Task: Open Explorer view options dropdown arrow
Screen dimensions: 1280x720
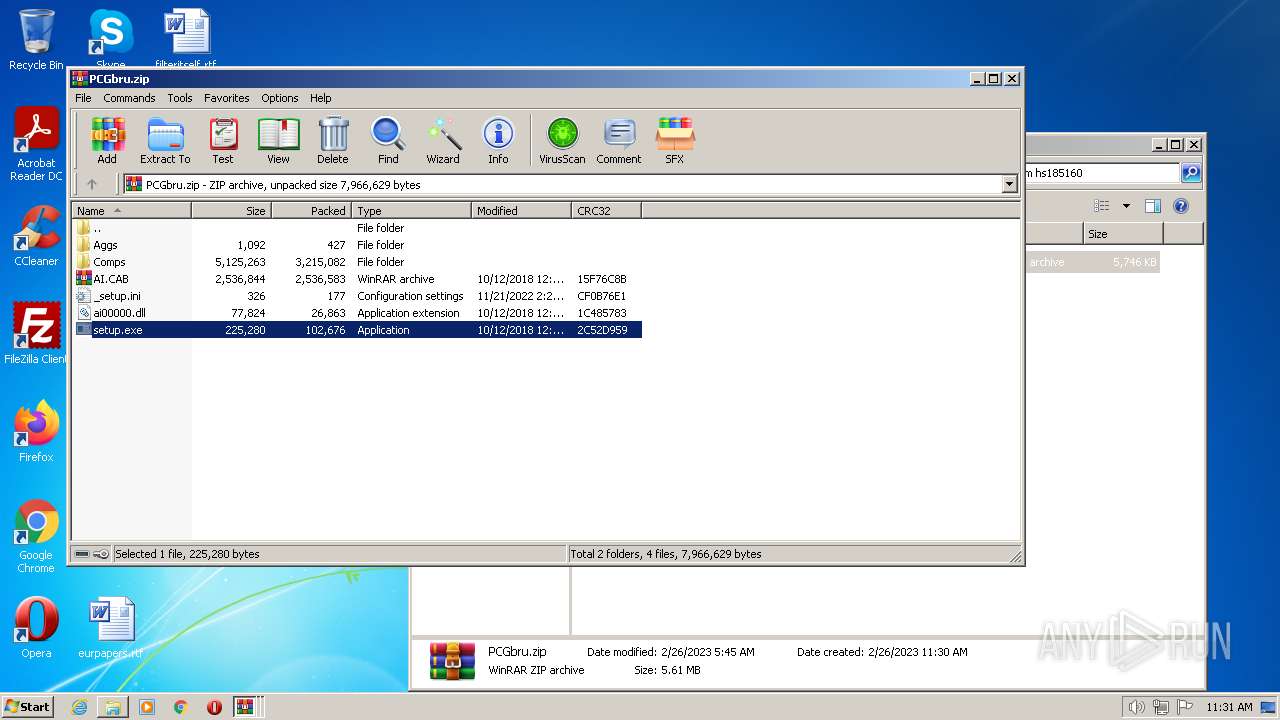Action: coord(1126,206)
